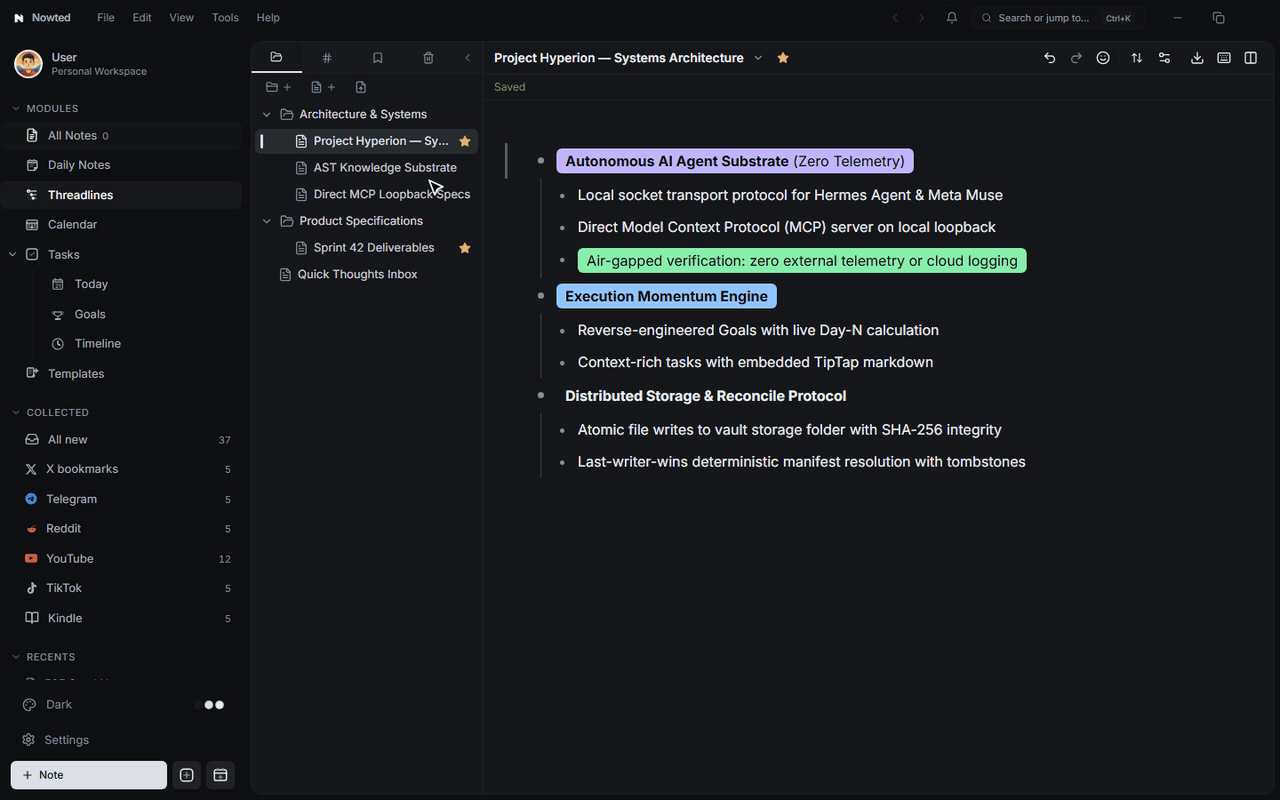Toggle star on Project Hyperion tree row
Image resolution: width=1280 pixels, height=800 pixels.
click(464, 141)
